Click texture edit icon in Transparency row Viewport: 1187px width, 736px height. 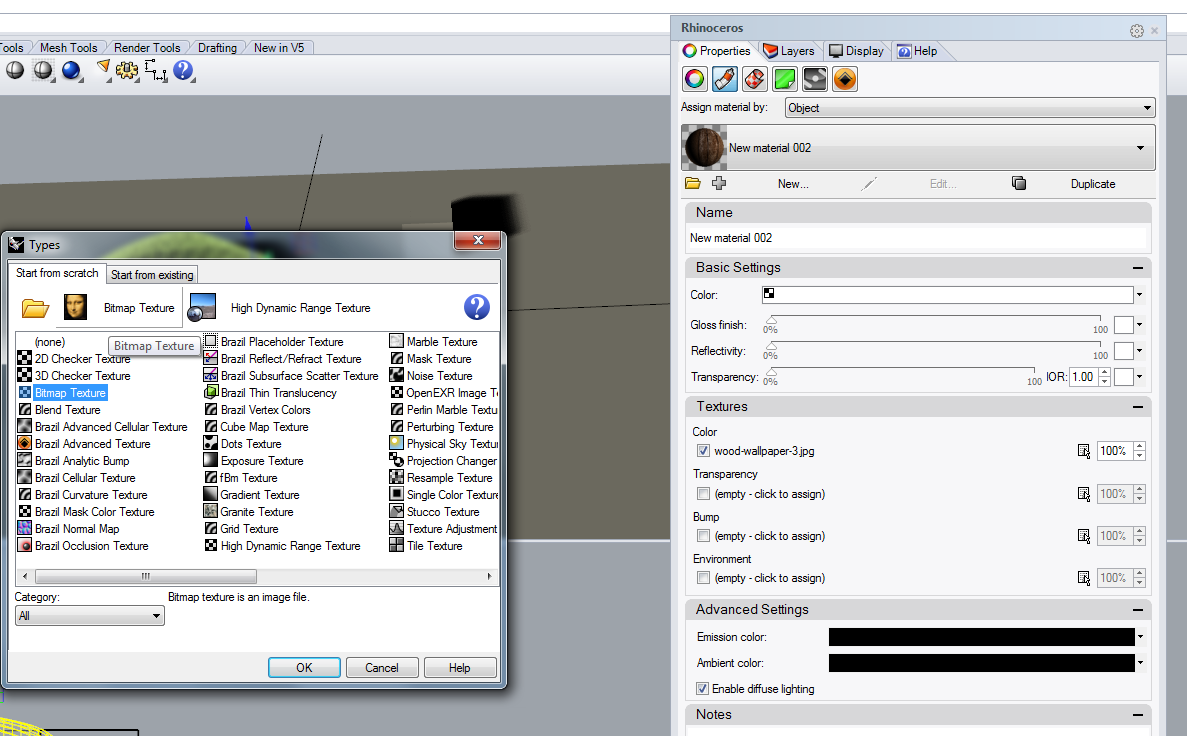pos(1083,494)
